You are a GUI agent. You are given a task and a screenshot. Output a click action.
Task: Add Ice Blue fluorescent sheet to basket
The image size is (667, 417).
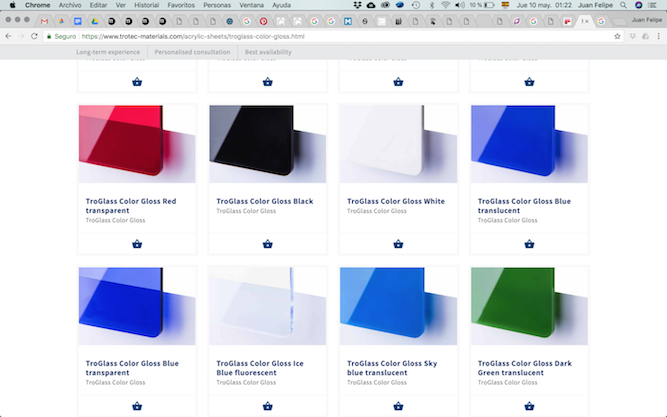268,406
